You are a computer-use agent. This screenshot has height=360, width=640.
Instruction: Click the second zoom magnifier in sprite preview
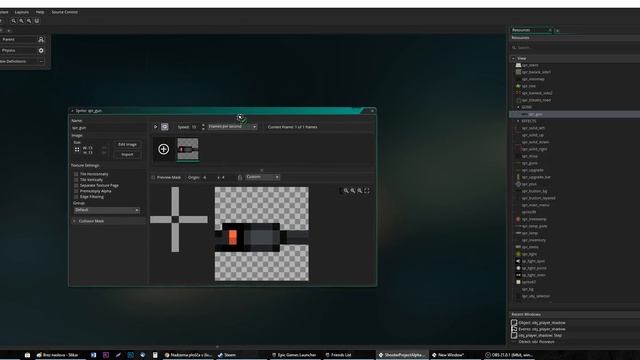[353, 191]
